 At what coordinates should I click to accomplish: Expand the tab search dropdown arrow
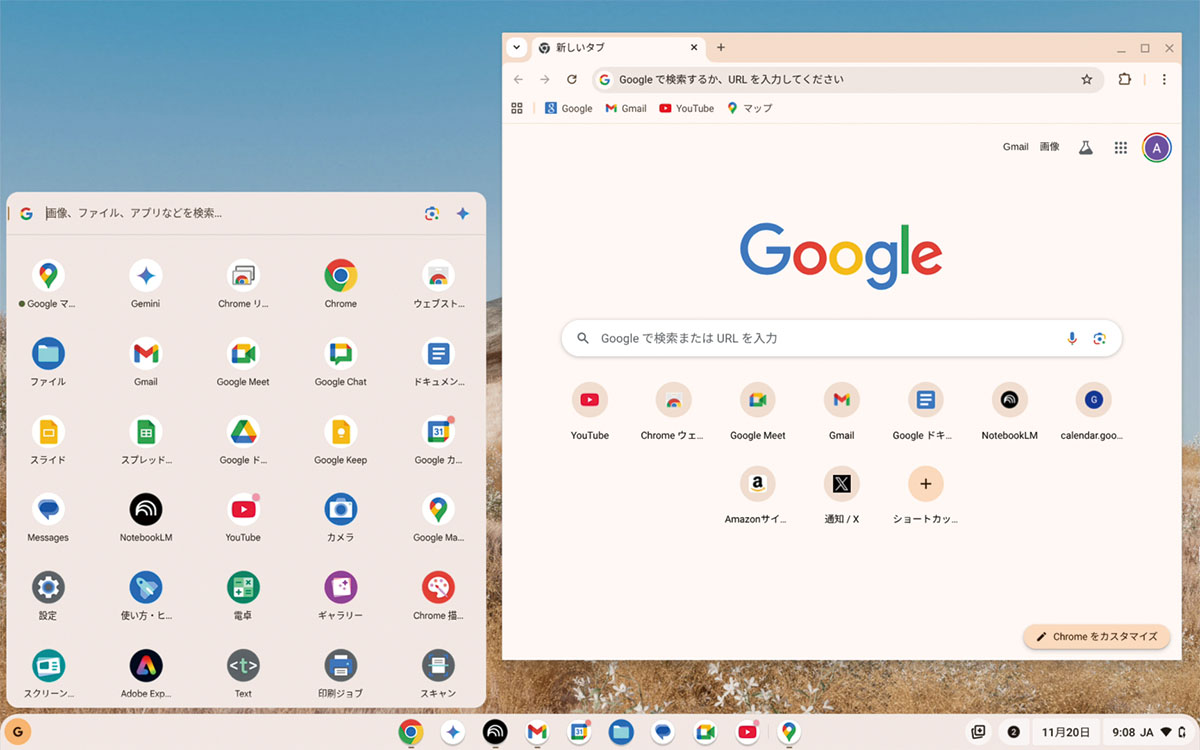(x=516, y=47)
